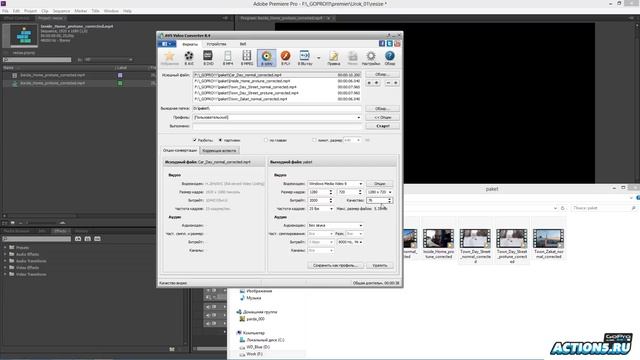This screenshot has height=360, width=640.
Task: Switch to the Formats (Форматы) tab
Action: (190, 44)
